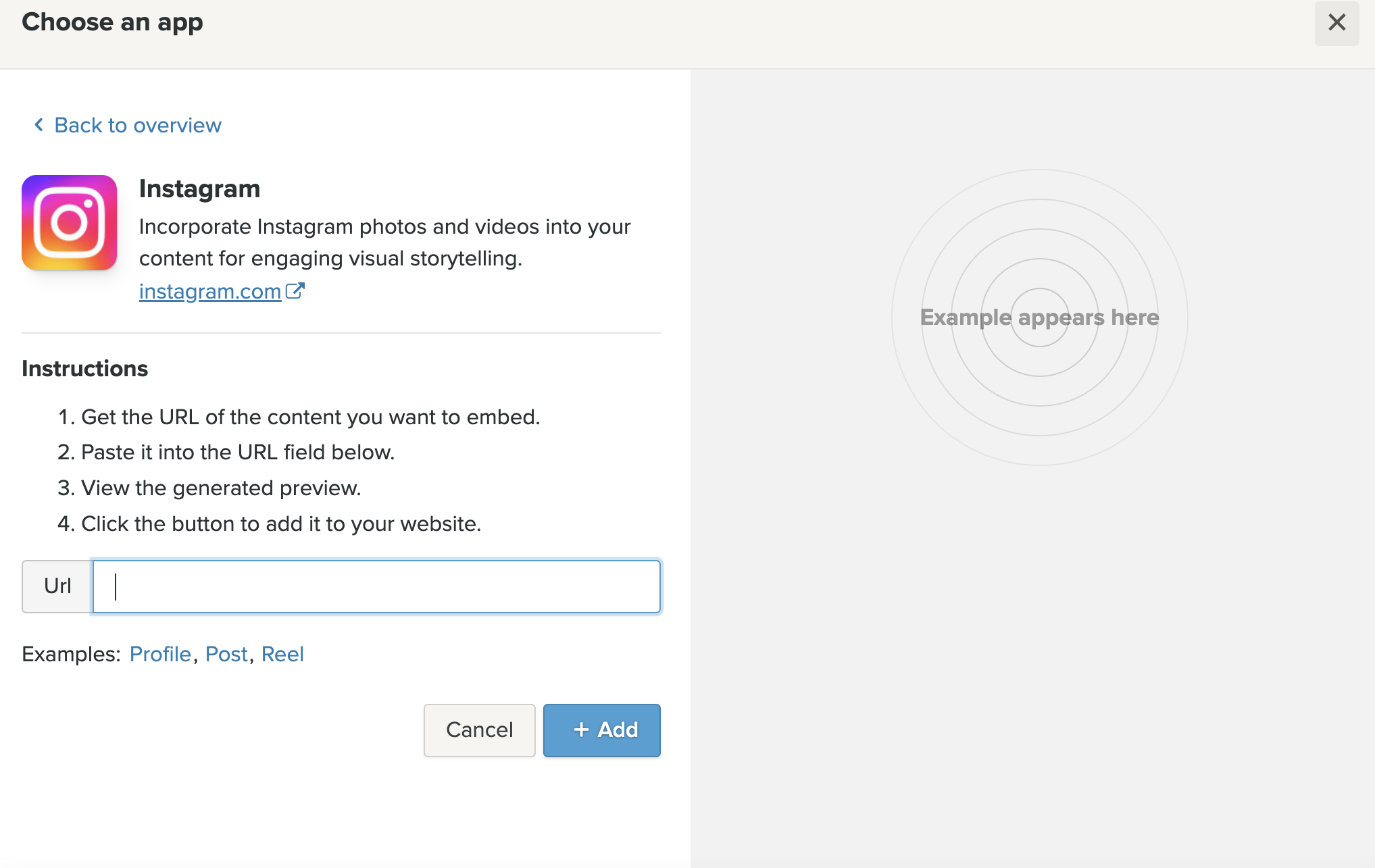Load the Reel example link

click(282, 654)
